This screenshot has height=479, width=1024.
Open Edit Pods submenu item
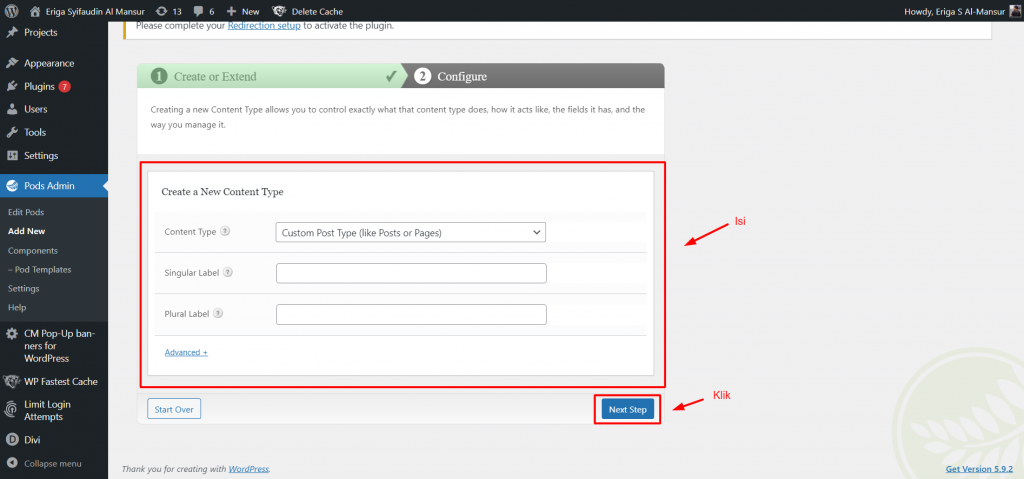click(x=26, y=212)
